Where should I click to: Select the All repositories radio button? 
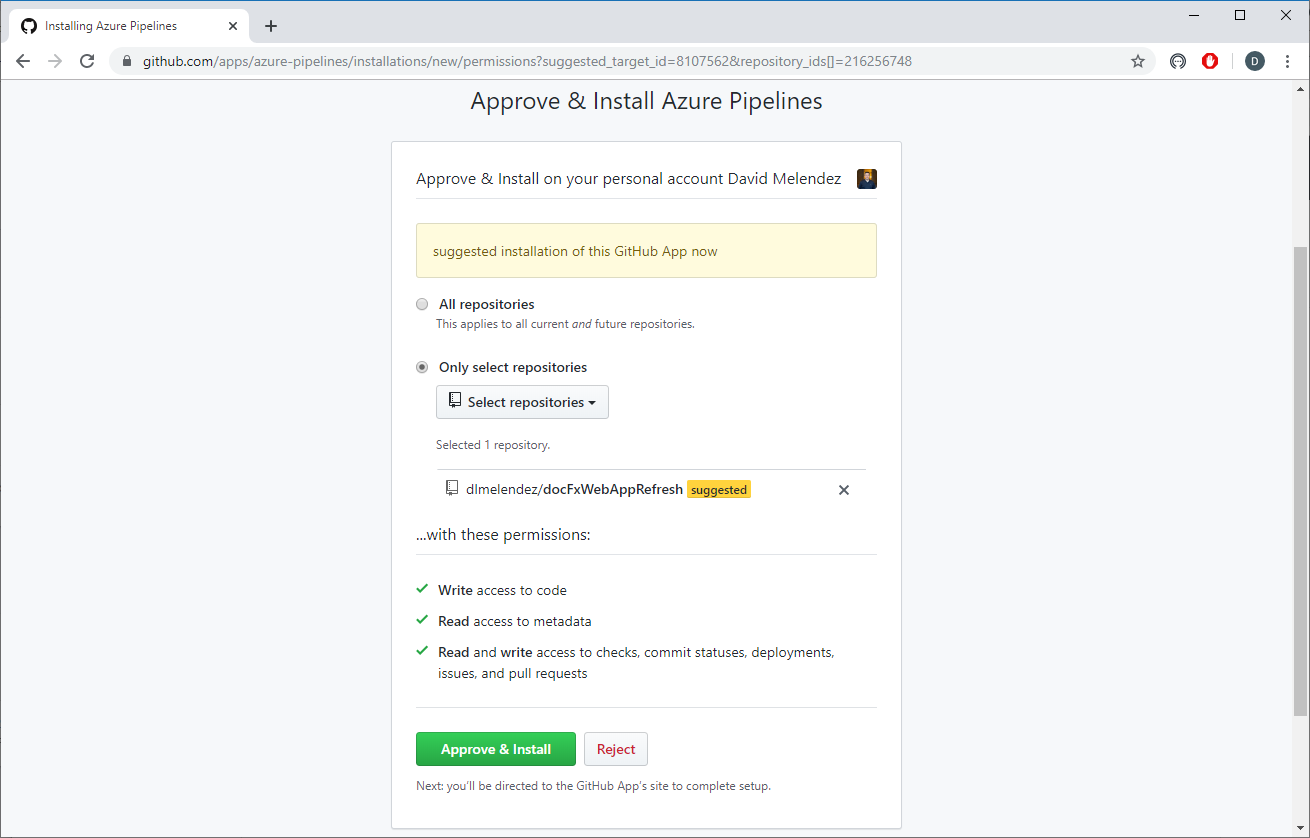point(422,304)
